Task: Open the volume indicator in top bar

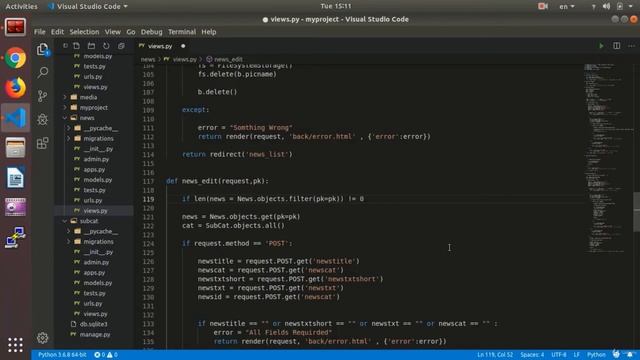Action: pyautogui.click(x=607, y=6)
